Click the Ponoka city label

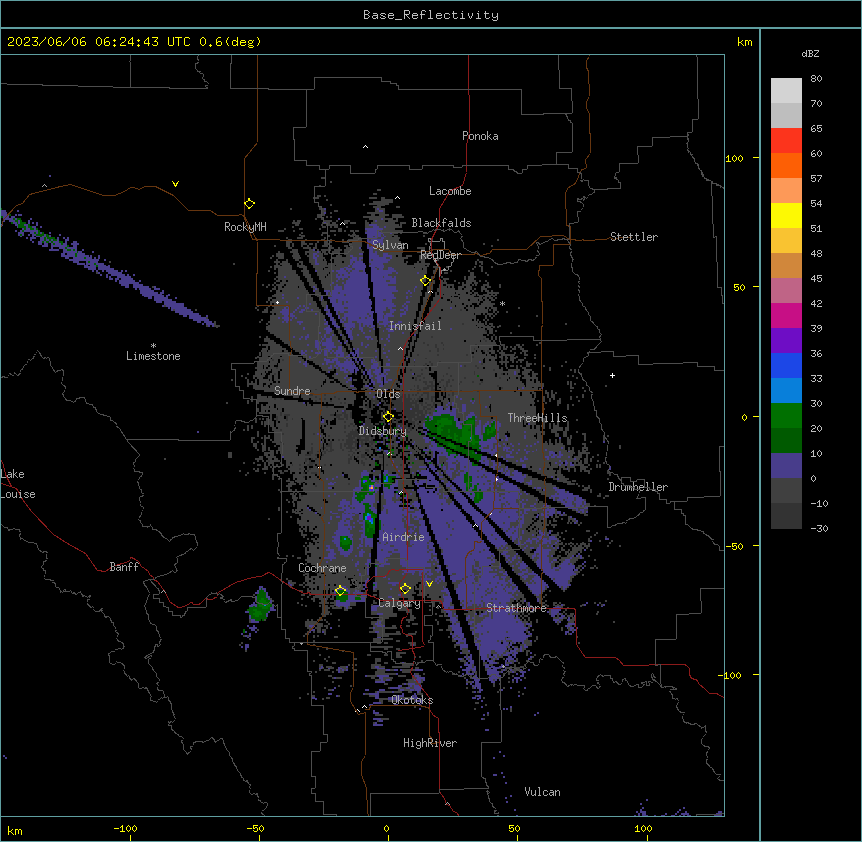480,136
